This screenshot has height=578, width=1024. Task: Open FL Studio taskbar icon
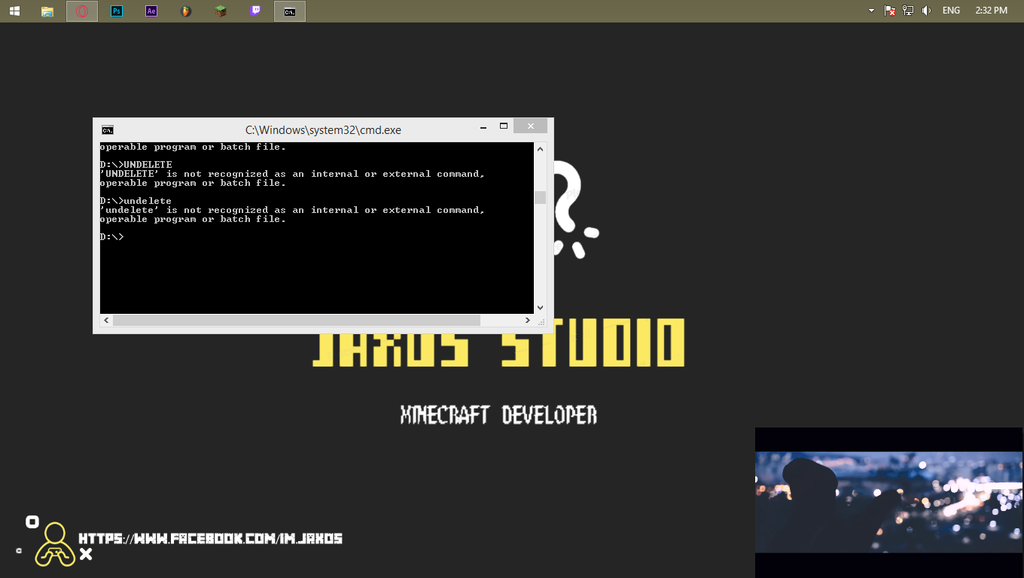[185, 11]
